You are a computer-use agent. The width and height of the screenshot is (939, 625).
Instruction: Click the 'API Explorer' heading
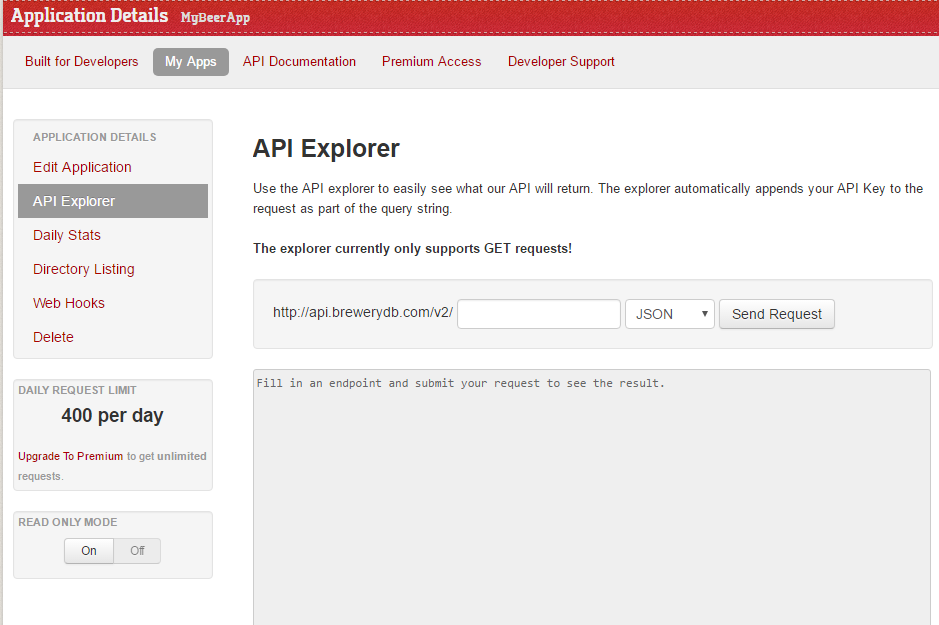[x=326, y=148]
